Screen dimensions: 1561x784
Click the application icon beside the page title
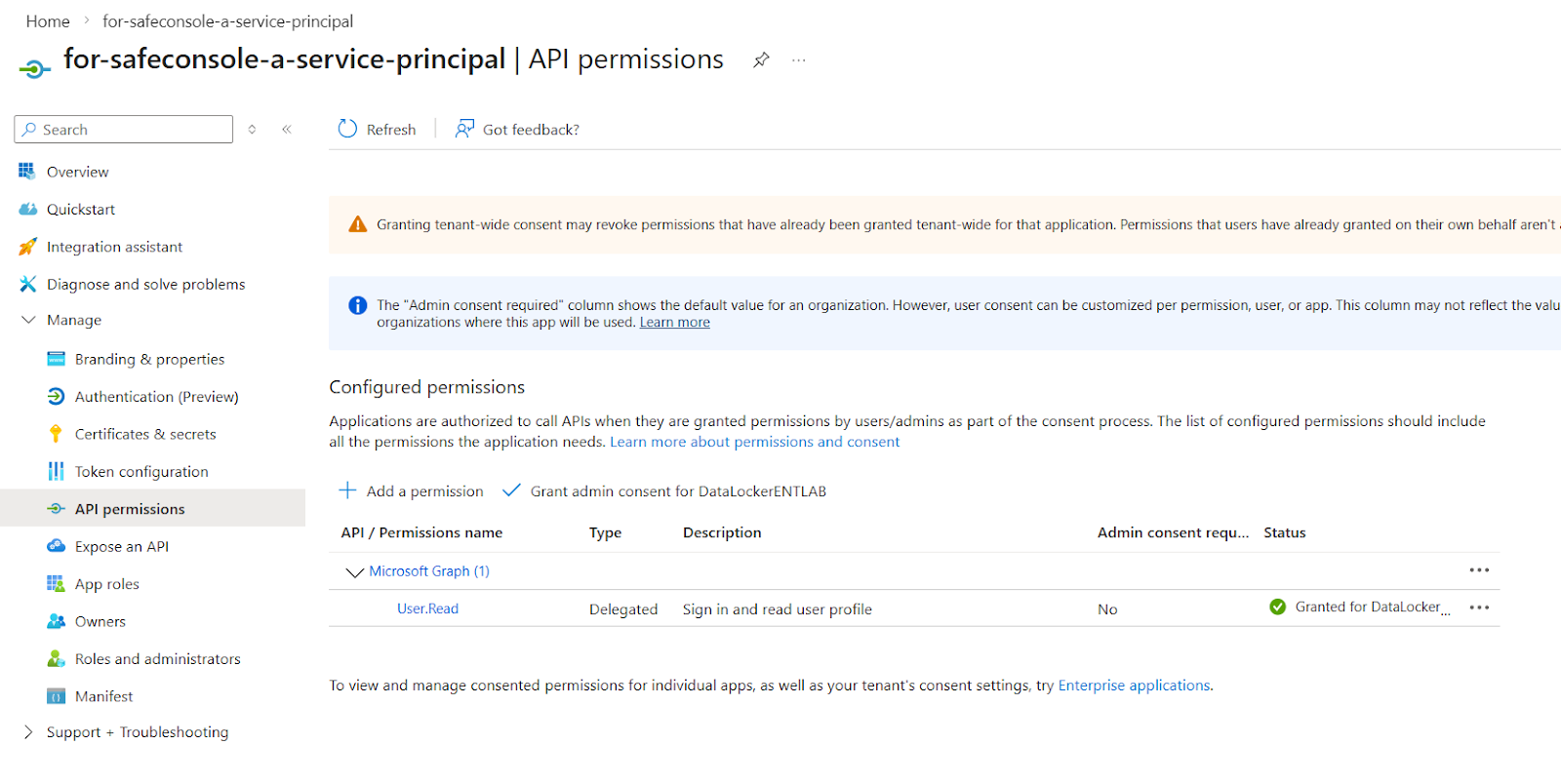[x=34, y=68]
